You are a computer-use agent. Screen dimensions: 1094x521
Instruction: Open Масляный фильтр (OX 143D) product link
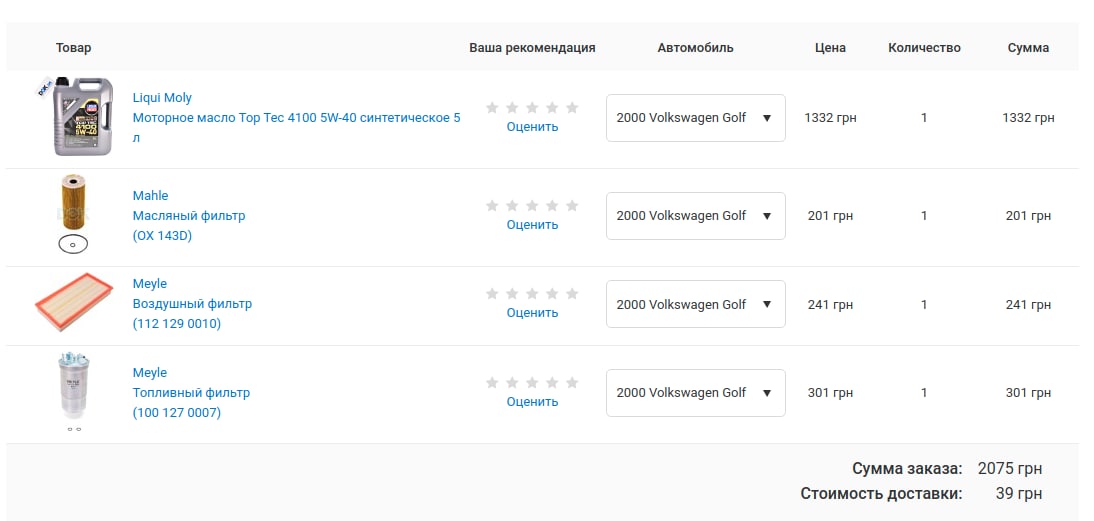189,226
